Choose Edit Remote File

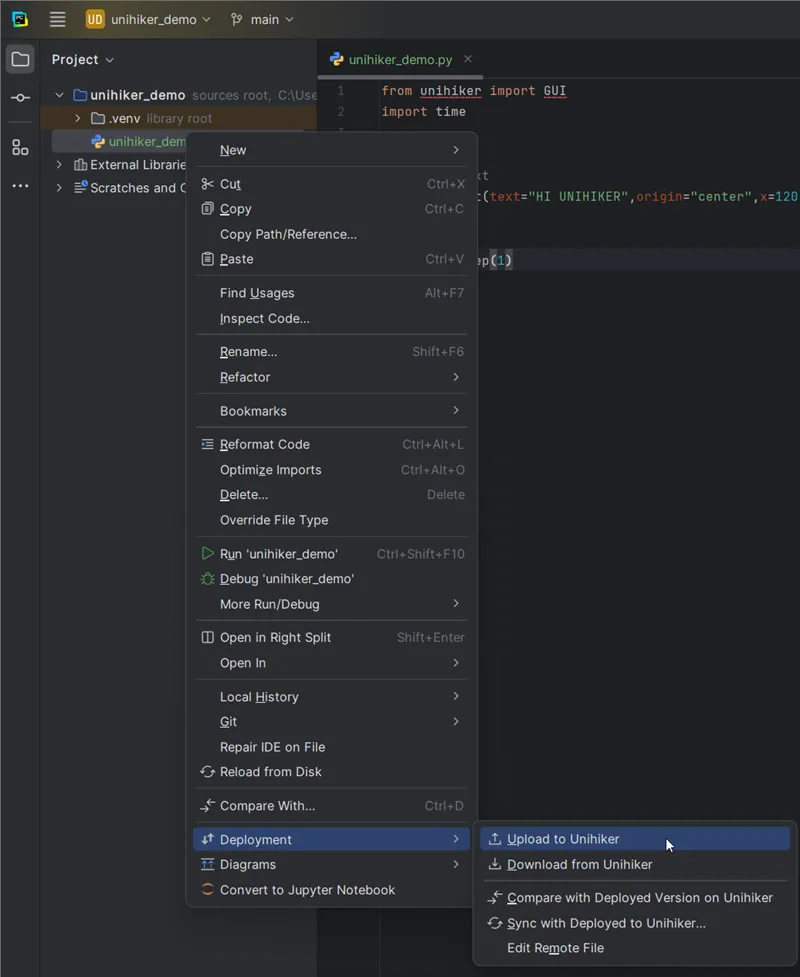pyautogui.click(x=635, y=948)
